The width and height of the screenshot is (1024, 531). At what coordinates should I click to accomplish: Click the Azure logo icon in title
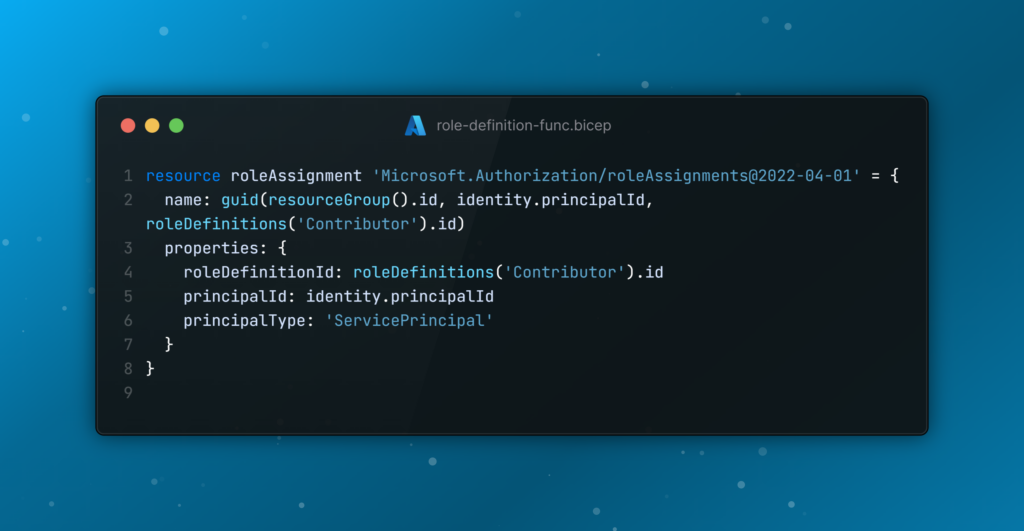pyautogui.click(x=415, y=125)
